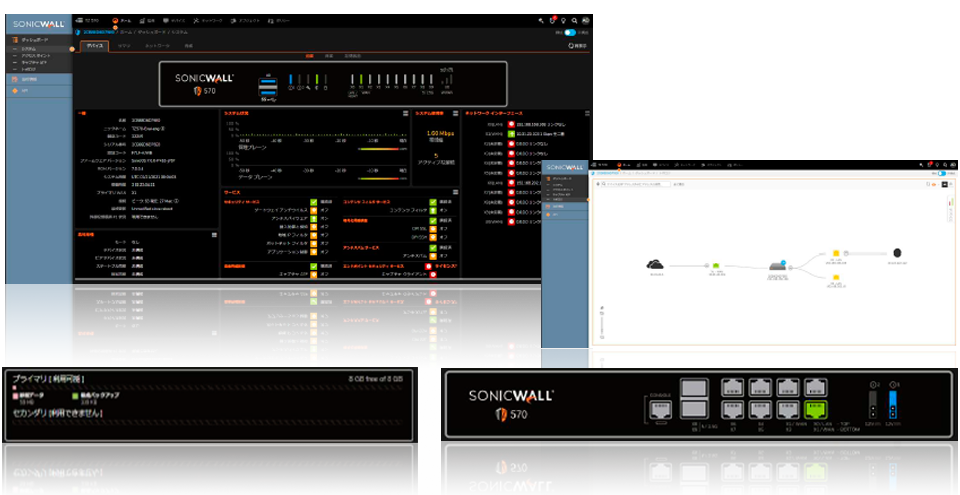
Task: Collapse the circle beside upper yellow LAN node
Action: click(x=846, y=253)
